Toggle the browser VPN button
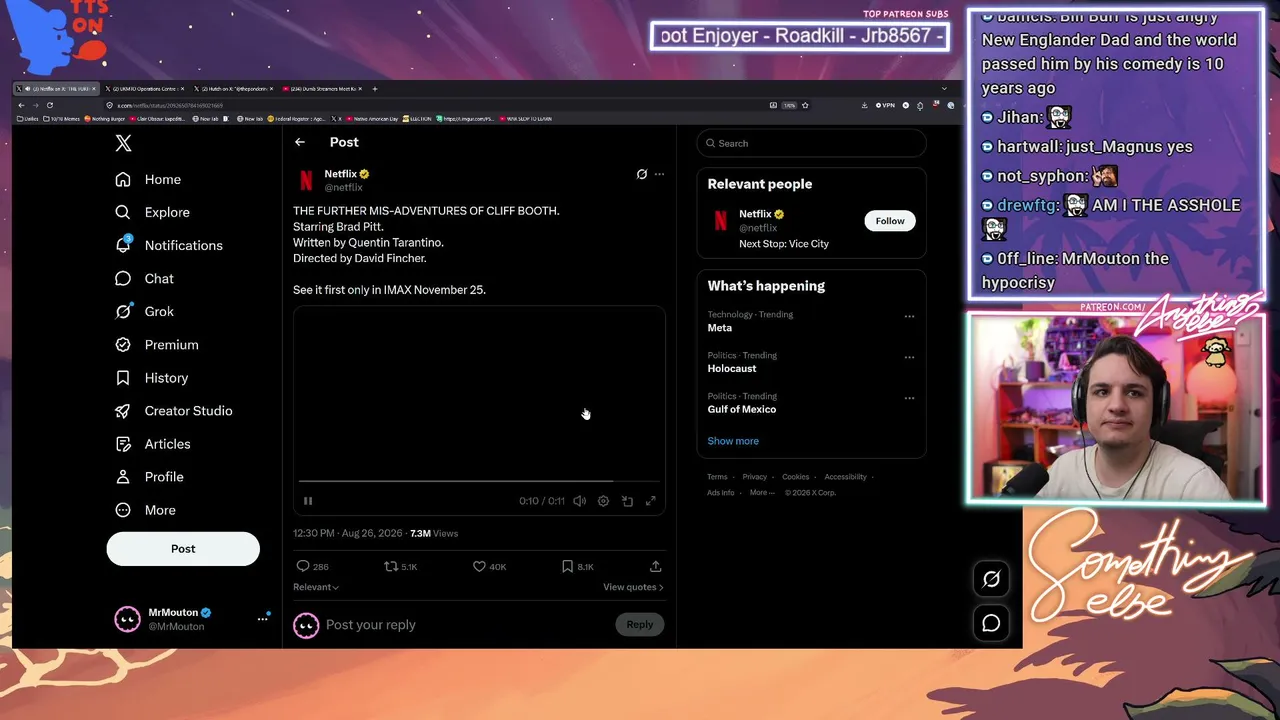1280x720 pixels. click(886, 105)
